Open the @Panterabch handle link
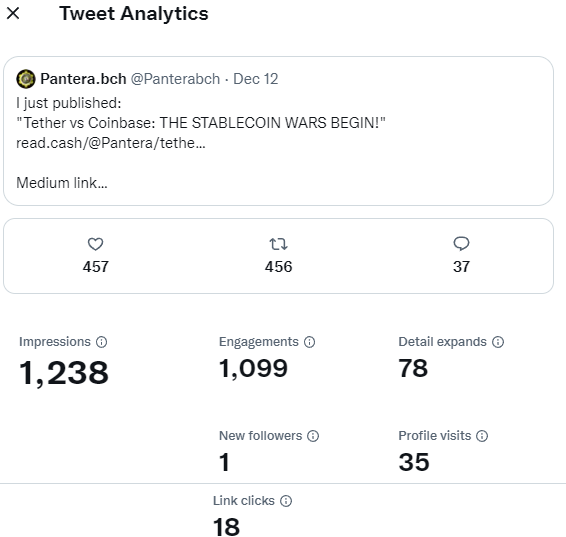Viewport: 566px width, 537px height. tap(175, 79)
